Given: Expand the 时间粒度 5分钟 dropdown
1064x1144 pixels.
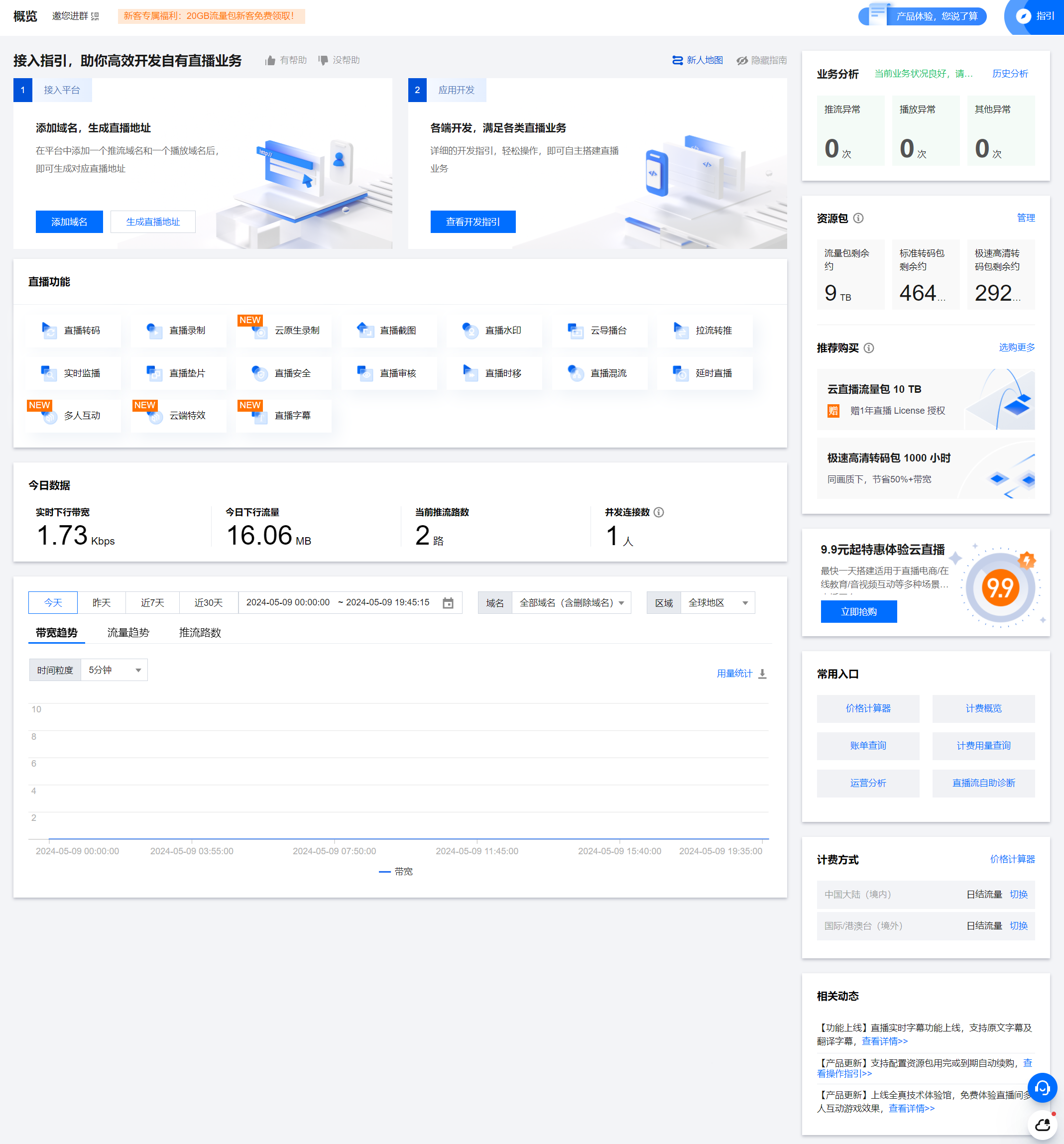Looking at the screenshot, I should pos(114,670).
